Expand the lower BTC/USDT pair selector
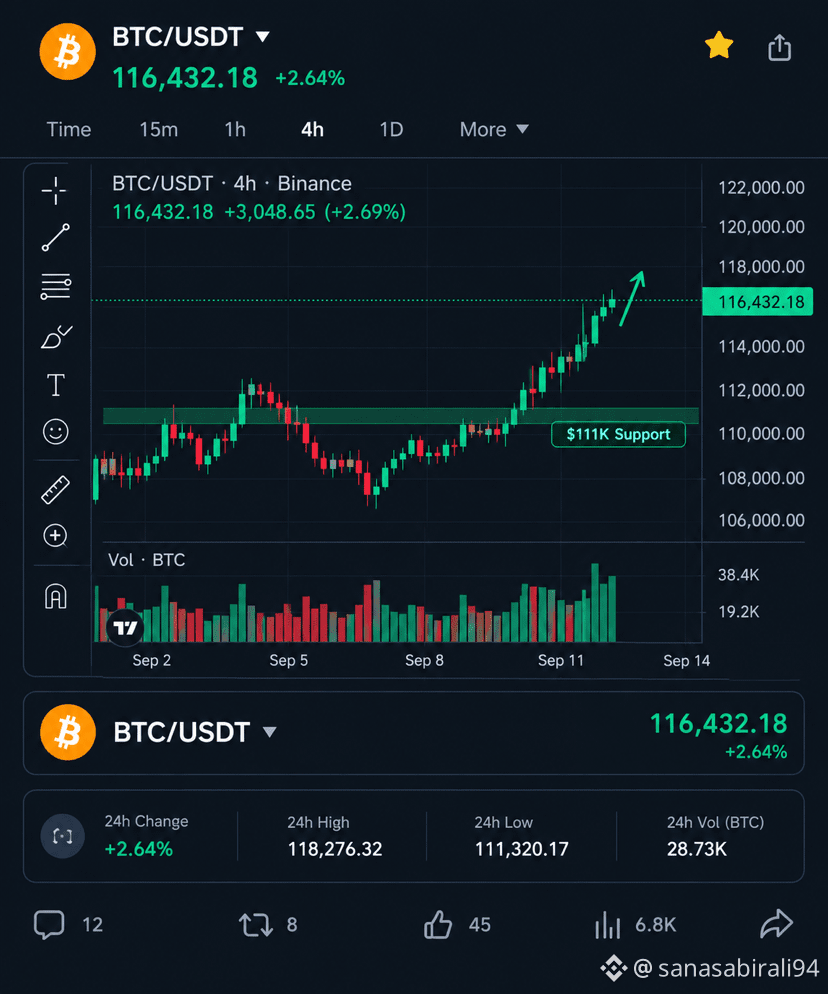Viewport: 828px width, 994px height. coord(269,732)
